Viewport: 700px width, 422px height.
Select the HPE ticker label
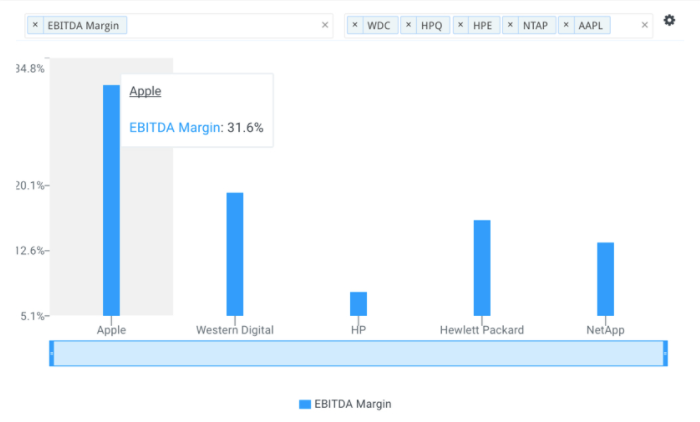(x=483, y=25)
